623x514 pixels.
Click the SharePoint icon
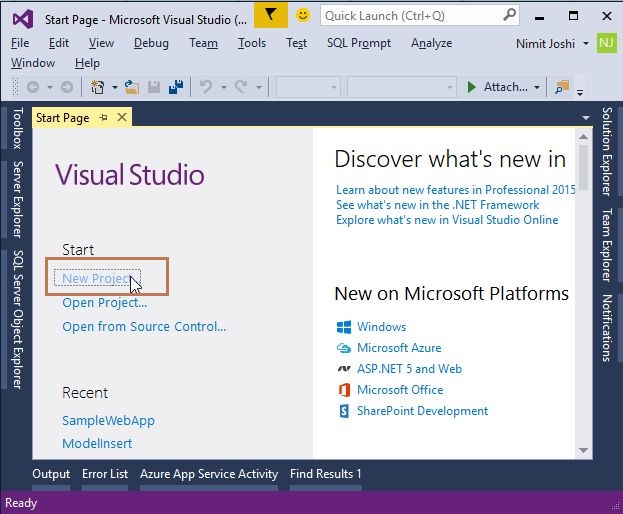pos(344,411)
